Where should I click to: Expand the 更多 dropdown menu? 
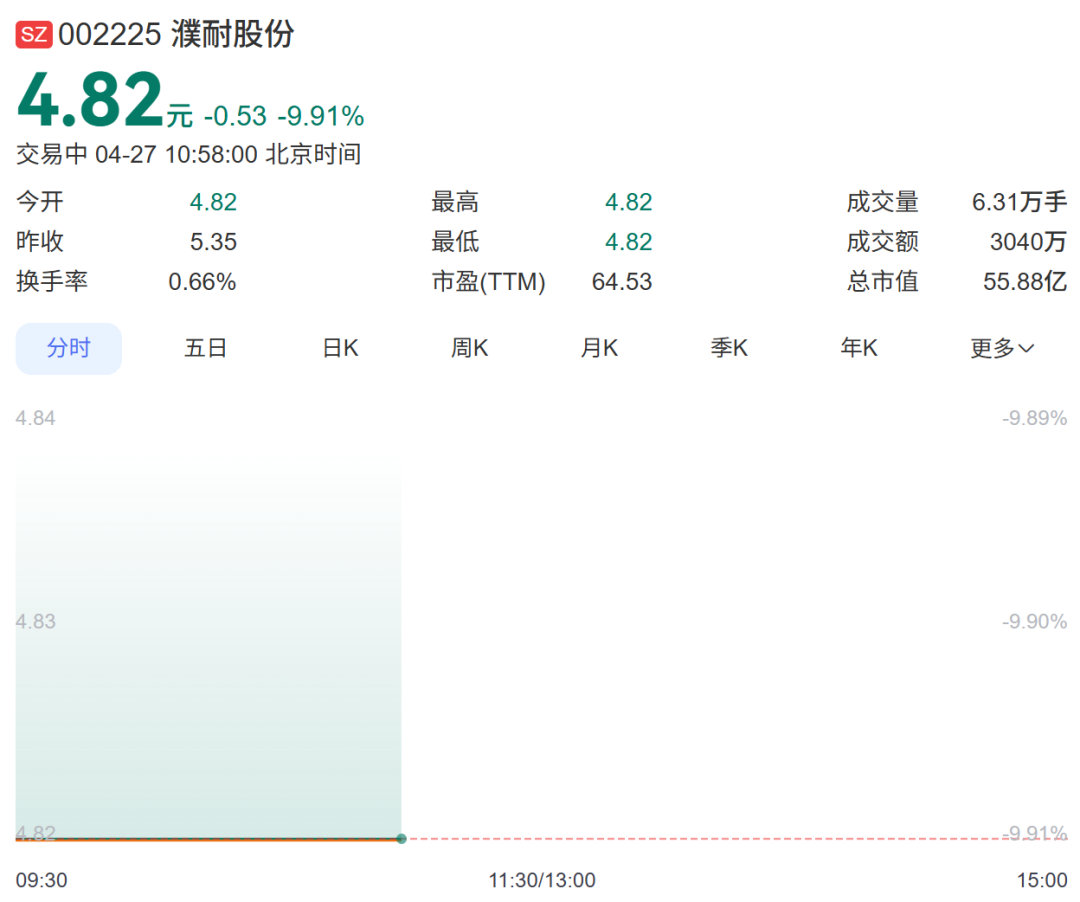1002,348
